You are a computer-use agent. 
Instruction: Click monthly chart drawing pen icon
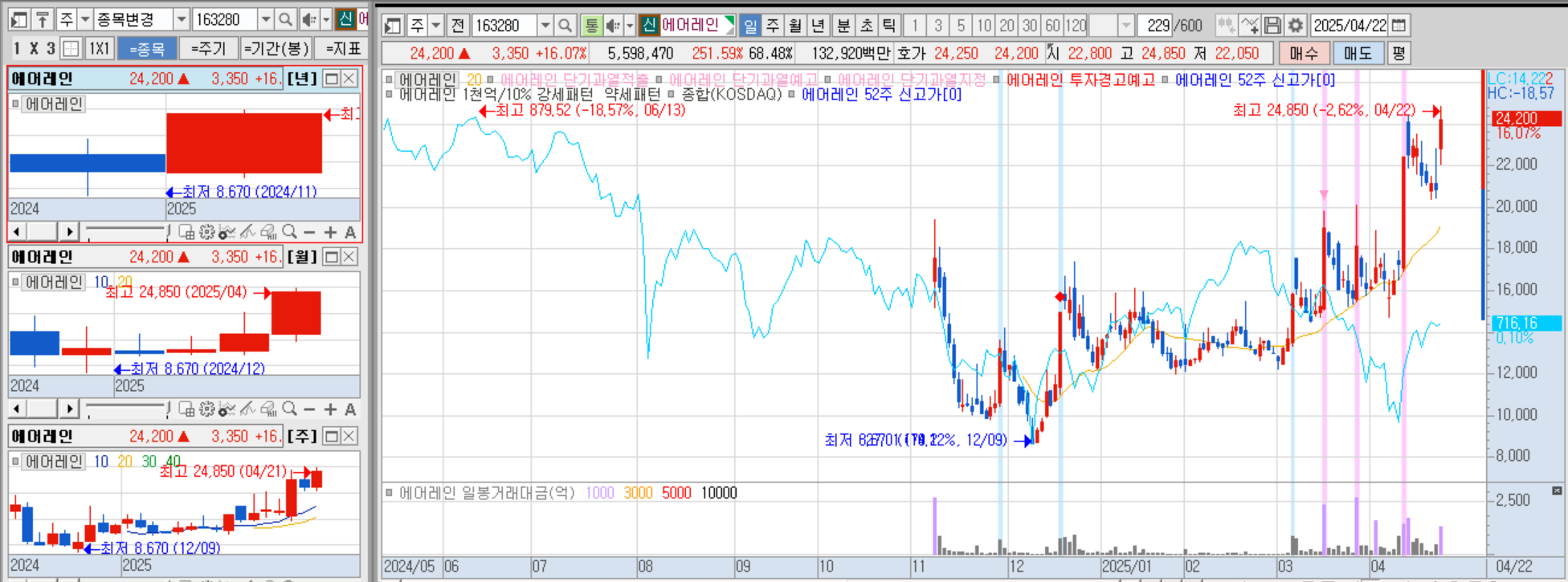click(x=247, y=409)
